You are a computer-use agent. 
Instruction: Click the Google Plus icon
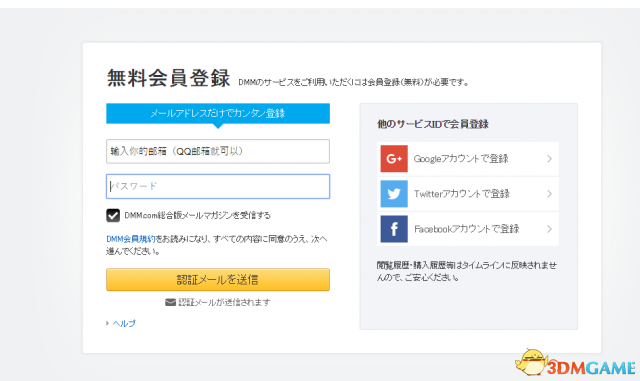[394, 158]
